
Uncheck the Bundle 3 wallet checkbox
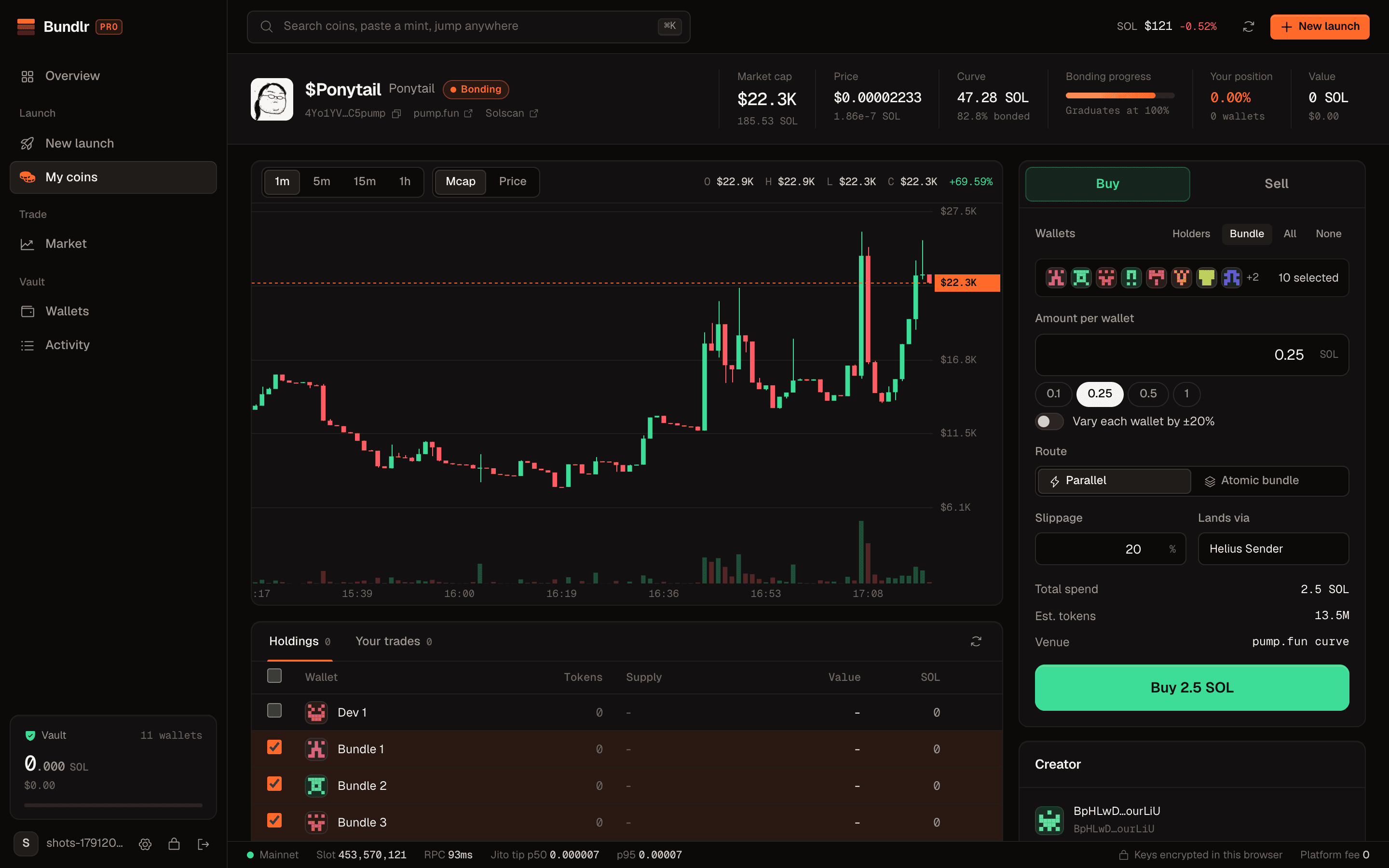[x=274, y=820]
